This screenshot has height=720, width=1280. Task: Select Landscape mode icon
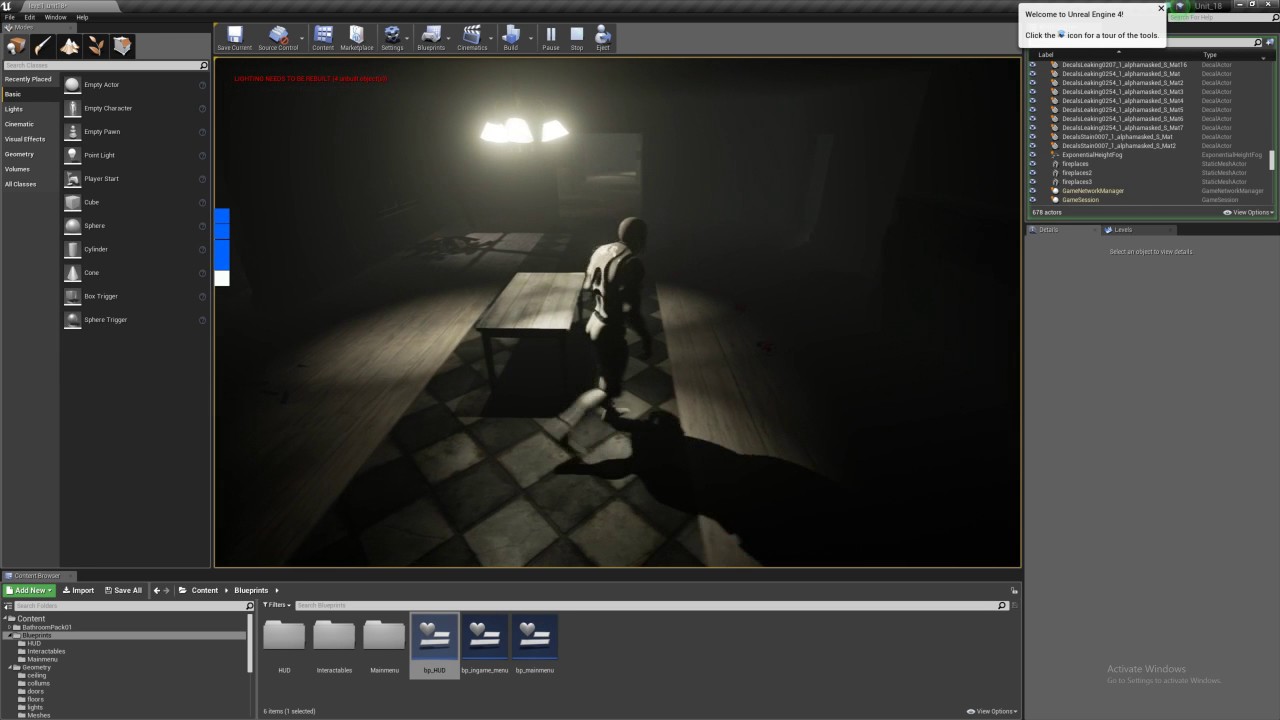pos(69,46)
